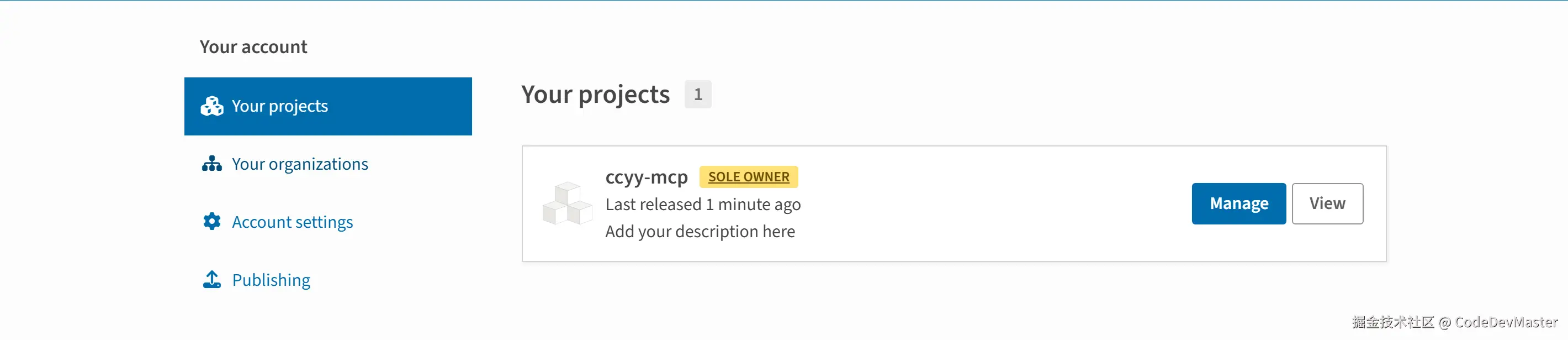This screenshot has width=1568, height=340.
Task: Click the Account settings gear icon
Action: [x=212, y=221]
